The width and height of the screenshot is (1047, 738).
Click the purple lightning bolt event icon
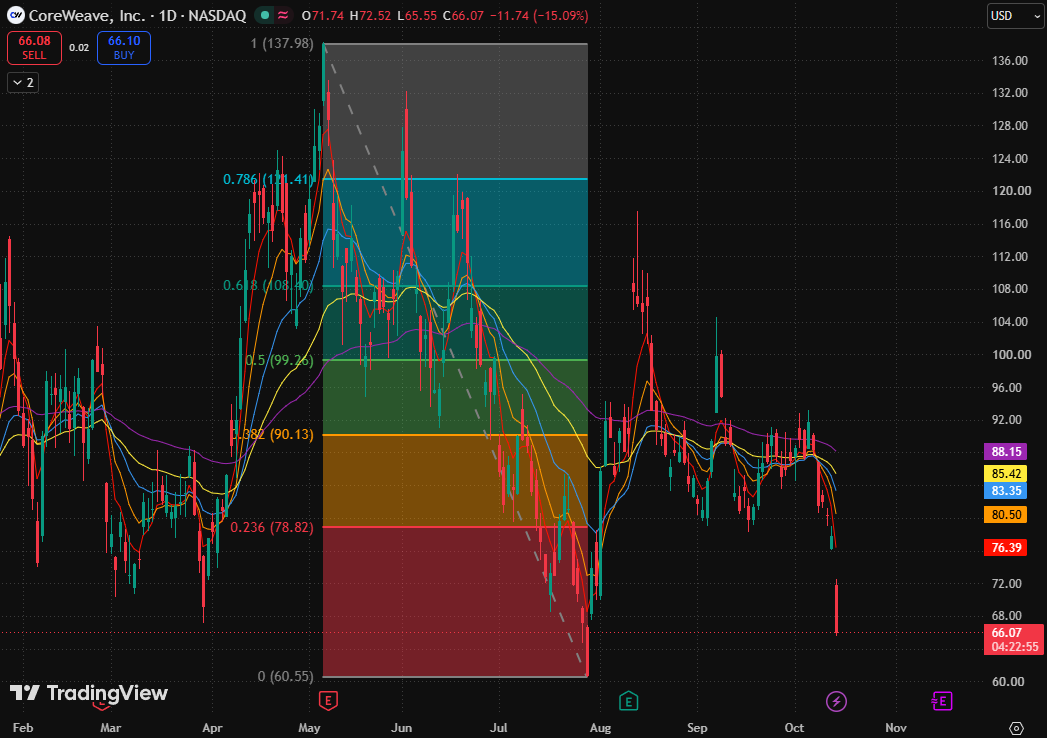[x=836, y=701]
